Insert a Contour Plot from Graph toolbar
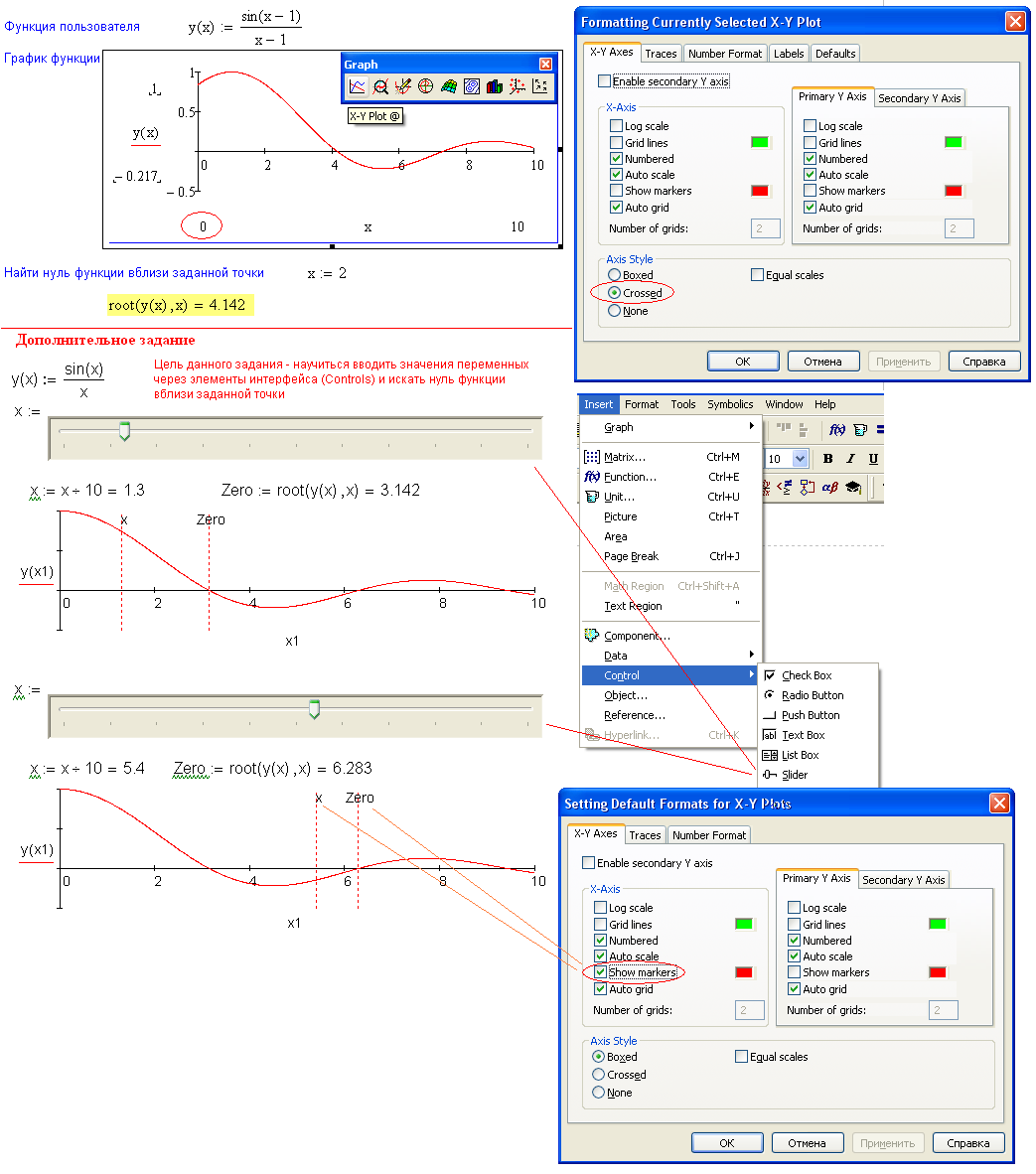This screenshot has width=1036, height=1174. [x=471, y=86]
